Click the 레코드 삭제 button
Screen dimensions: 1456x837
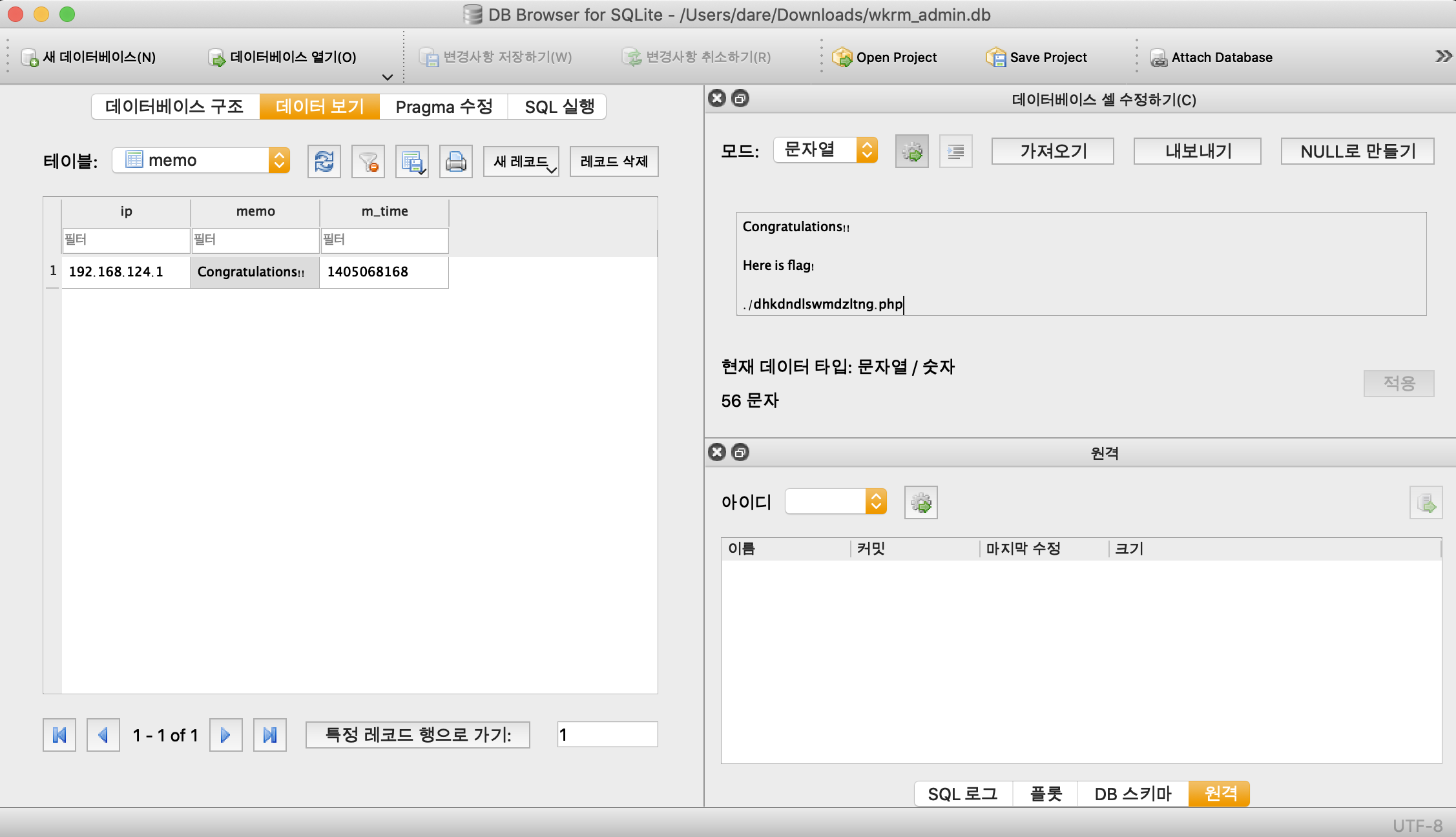[614, 161]
